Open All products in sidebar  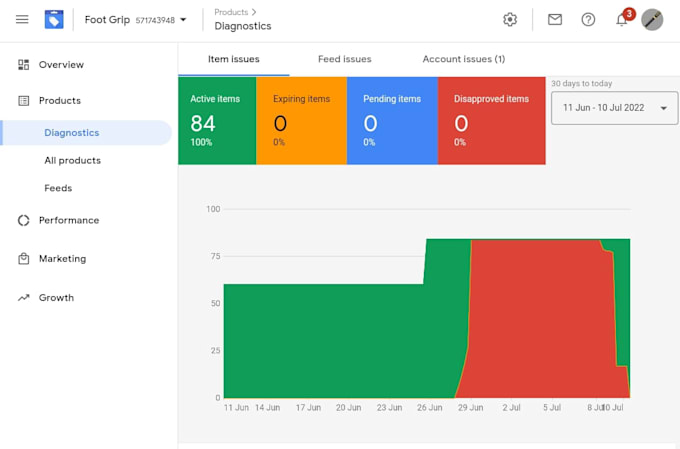(72, 160)
